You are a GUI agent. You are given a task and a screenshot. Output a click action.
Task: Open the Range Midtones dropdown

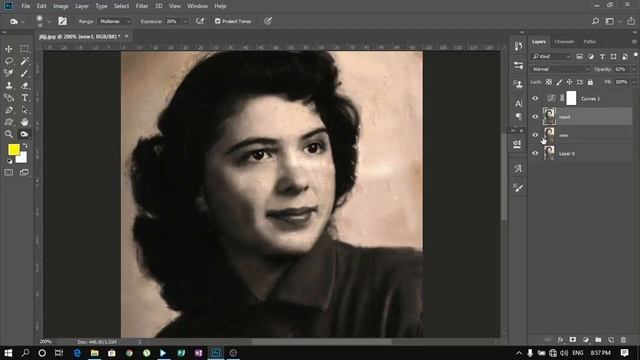click(x=115, y=21)
